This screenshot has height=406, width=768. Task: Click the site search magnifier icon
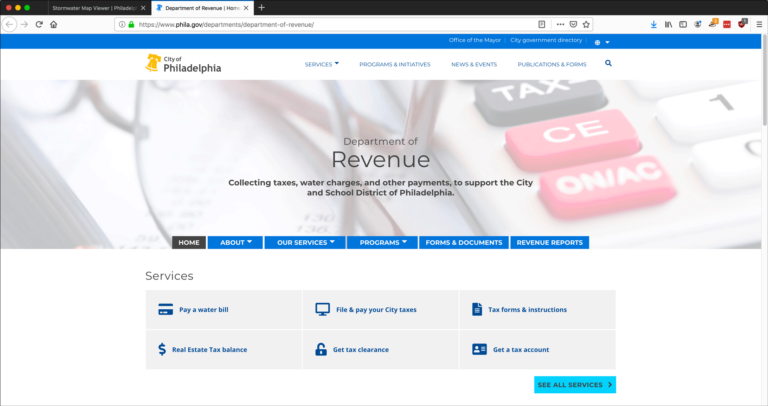(608, 63)
